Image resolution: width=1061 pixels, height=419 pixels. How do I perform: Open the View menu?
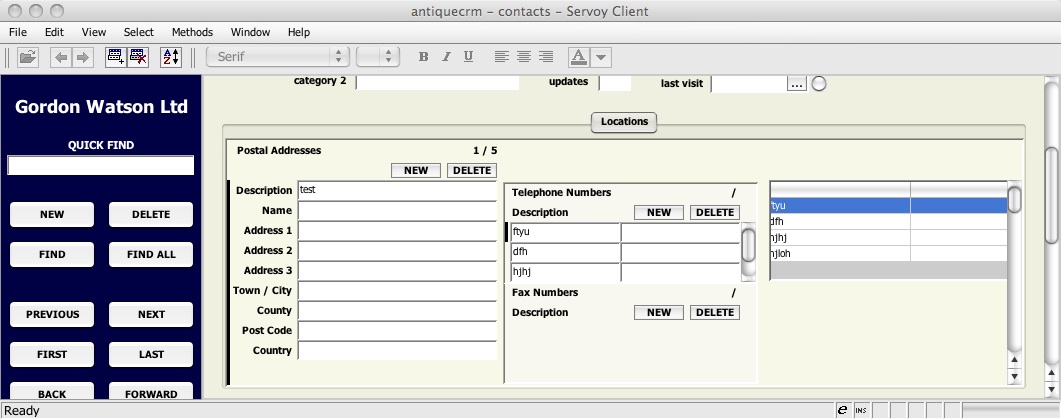tap(93, 32)
